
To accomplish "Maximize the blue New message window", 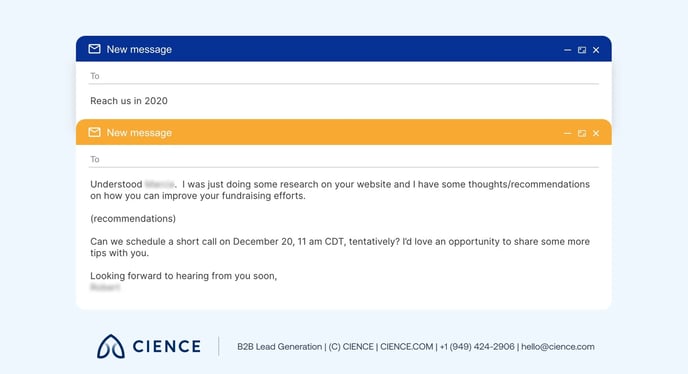I will coord(582,50).
